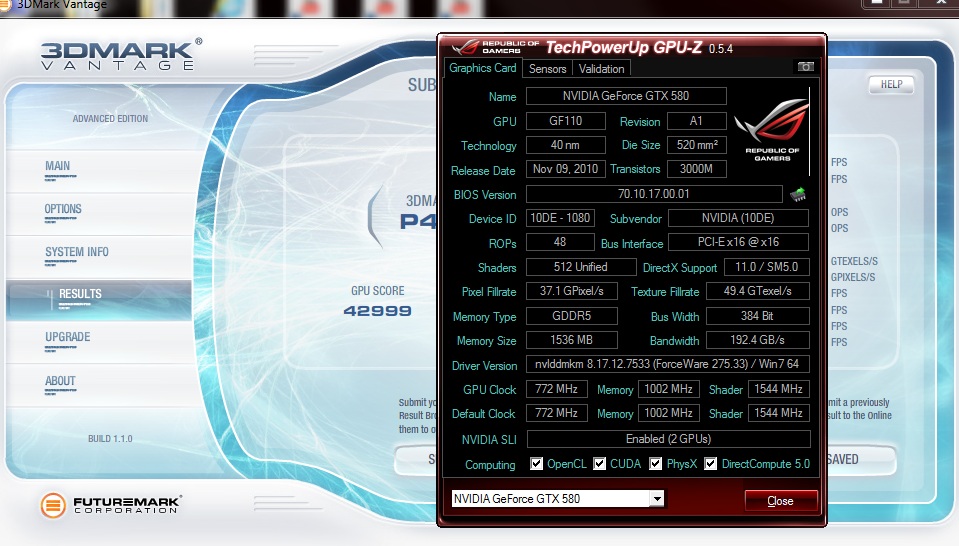959x546 pixels.
Task: Click the GPU field value GF110
Action: (566, 120)
